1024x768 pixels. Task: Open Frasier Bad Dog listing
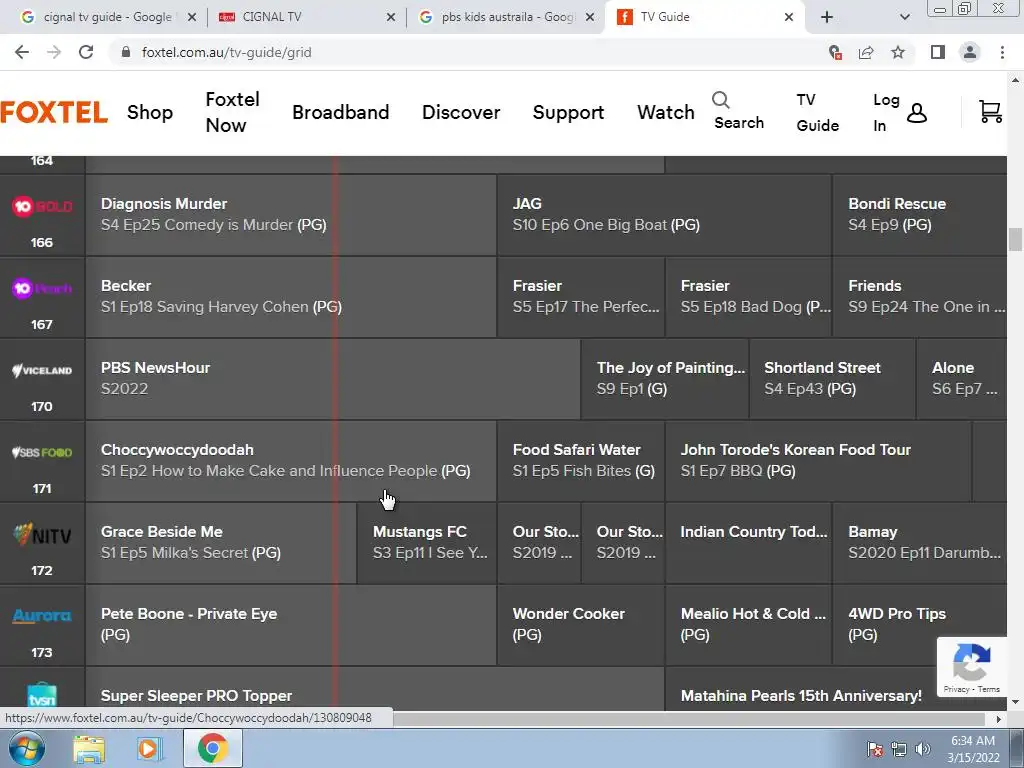click(748, 297)
